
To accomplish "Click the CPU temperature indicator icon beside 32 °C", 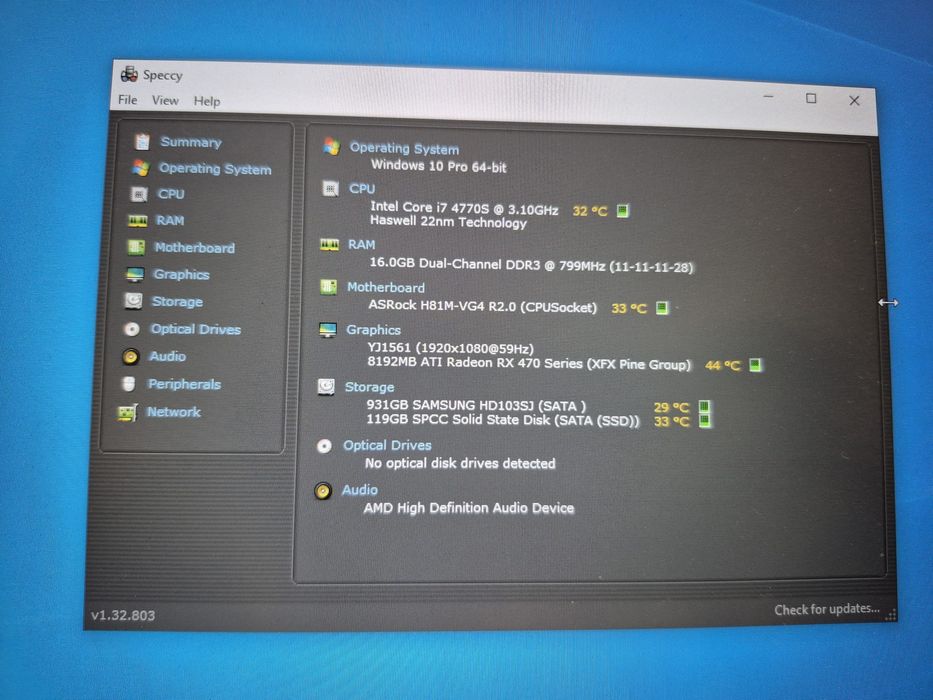I will click(622, 211).
